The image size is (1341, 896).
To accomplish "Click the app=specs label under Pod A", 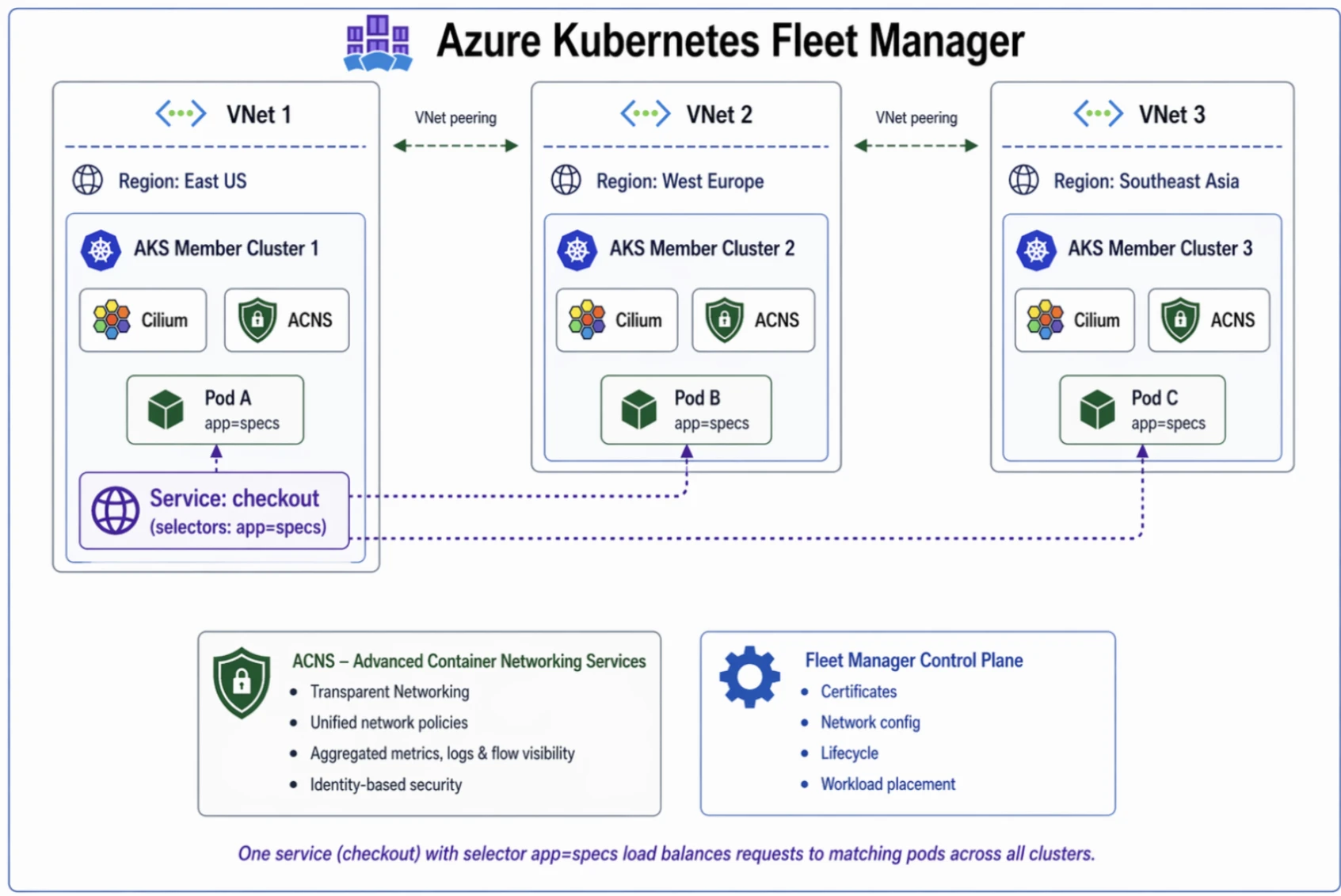I will tap(242, 424).
